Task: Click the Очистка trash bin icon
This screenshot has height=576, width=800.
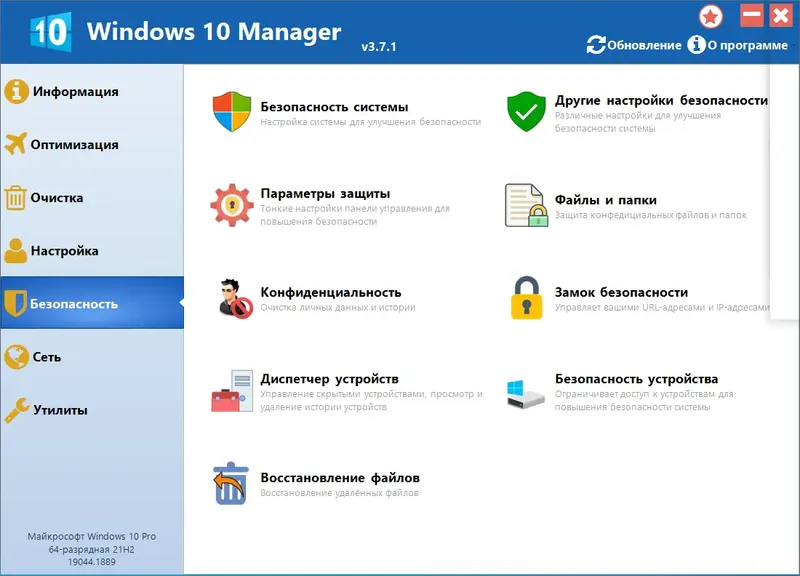Action: tap(15, 198)
